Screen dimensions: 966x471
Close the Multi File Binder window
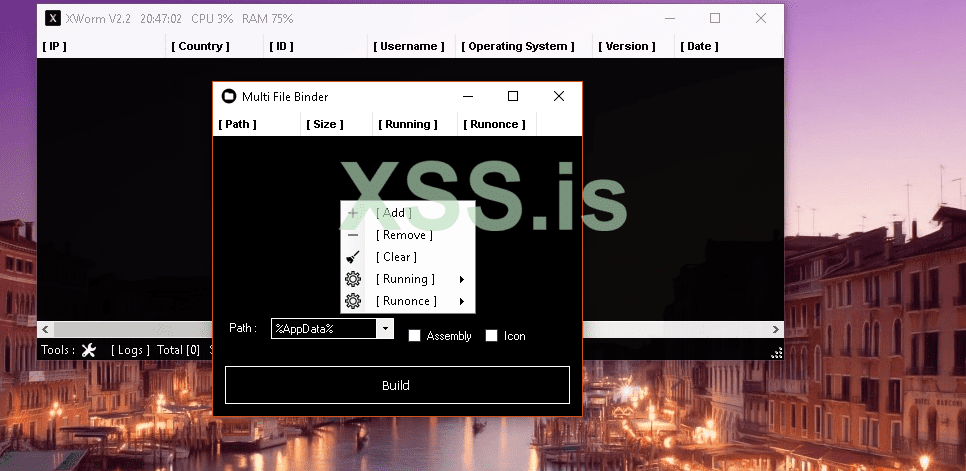tap(559, 96)
